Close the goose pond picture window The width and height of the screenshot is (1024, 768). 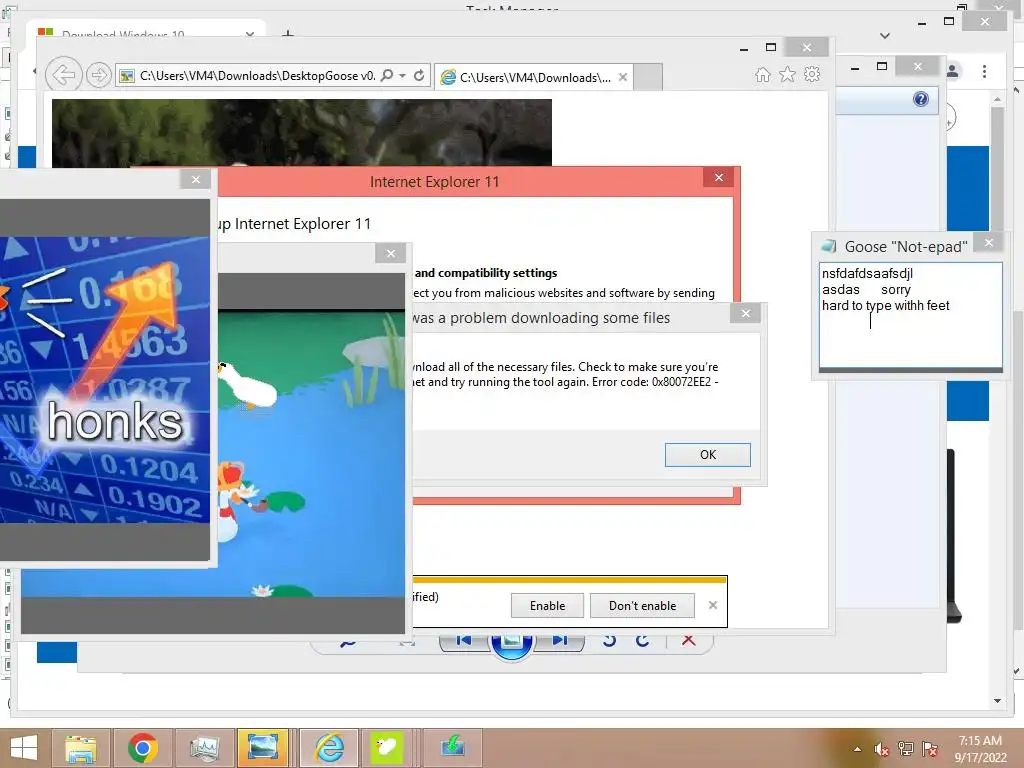click(391, 253)
